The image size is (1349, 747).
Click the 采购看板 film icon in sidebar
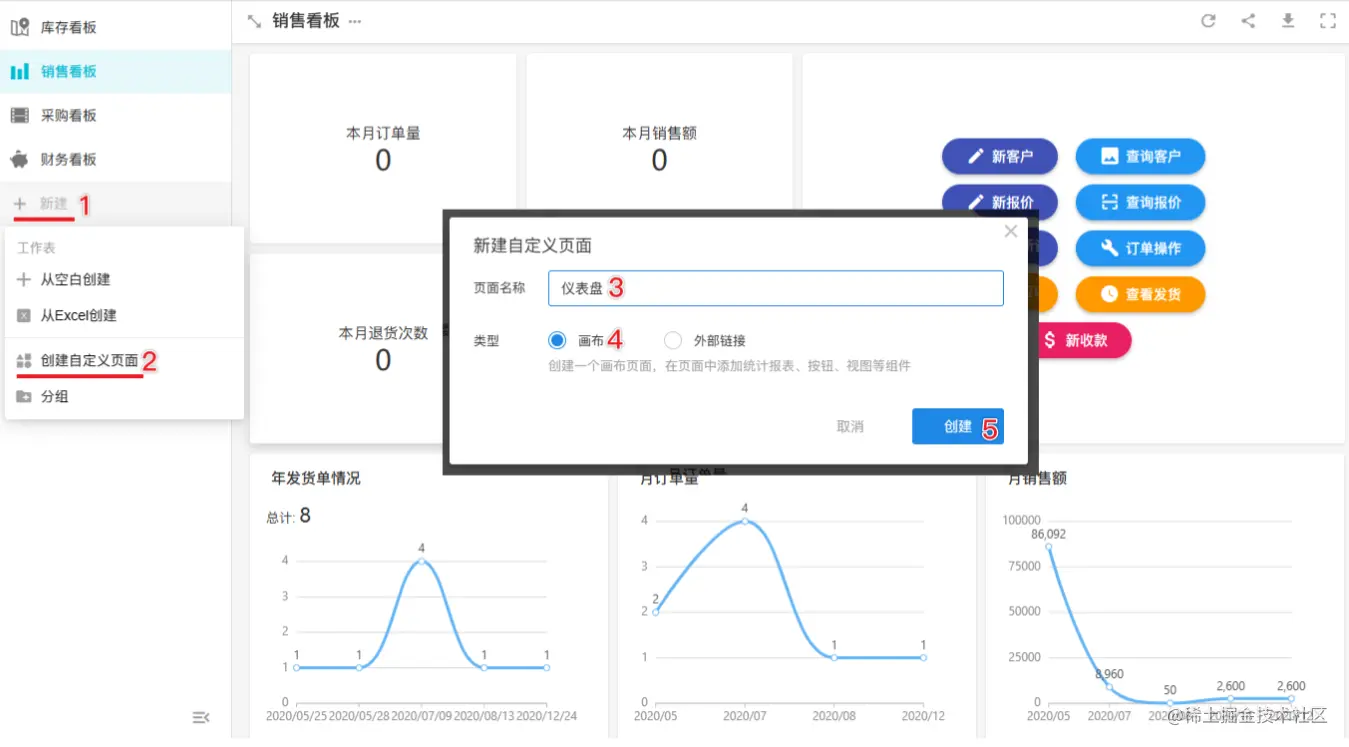click(x=20, y=116)
